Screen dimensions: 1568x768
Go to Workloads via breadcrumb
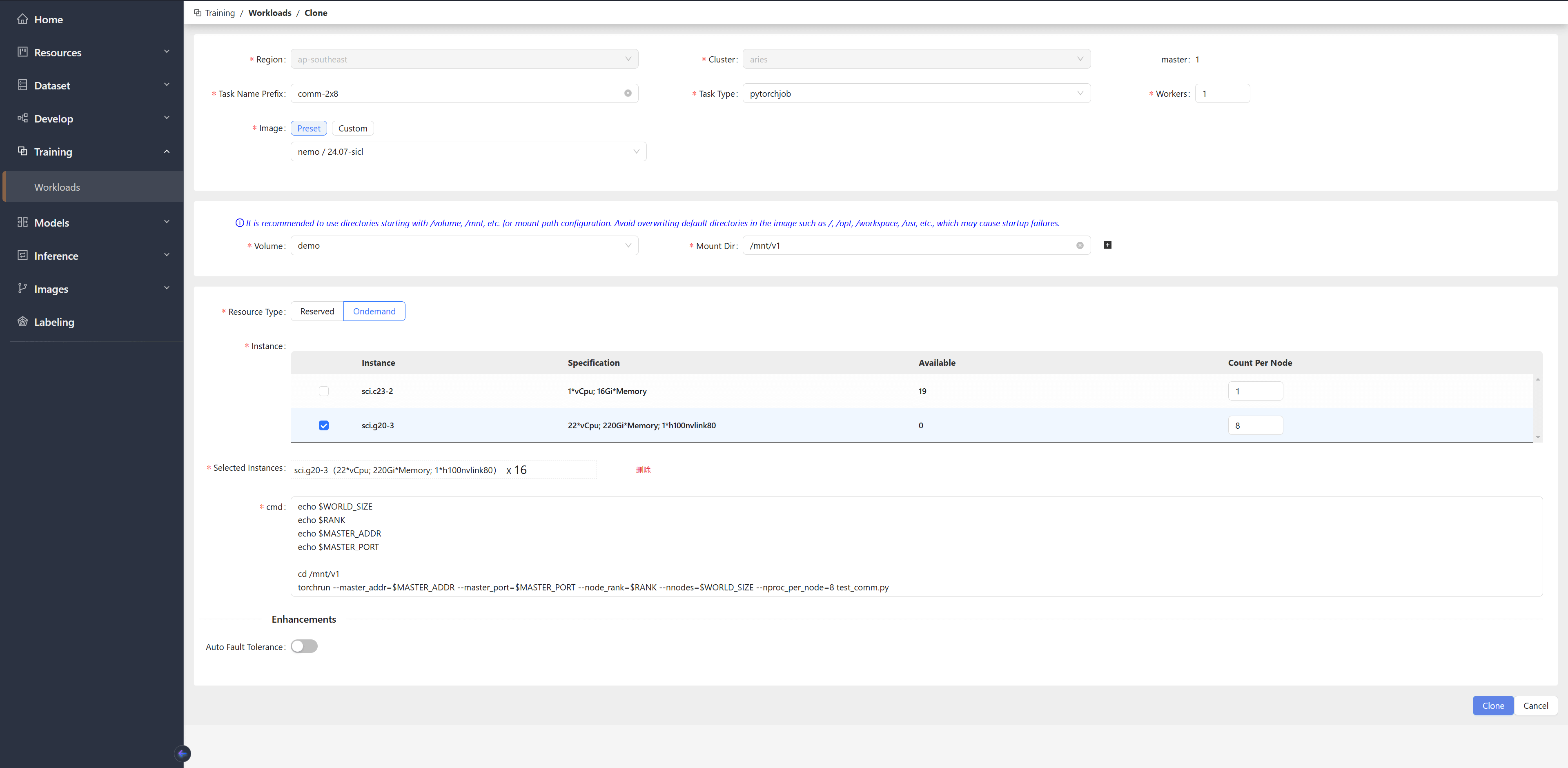click(269, 13)
